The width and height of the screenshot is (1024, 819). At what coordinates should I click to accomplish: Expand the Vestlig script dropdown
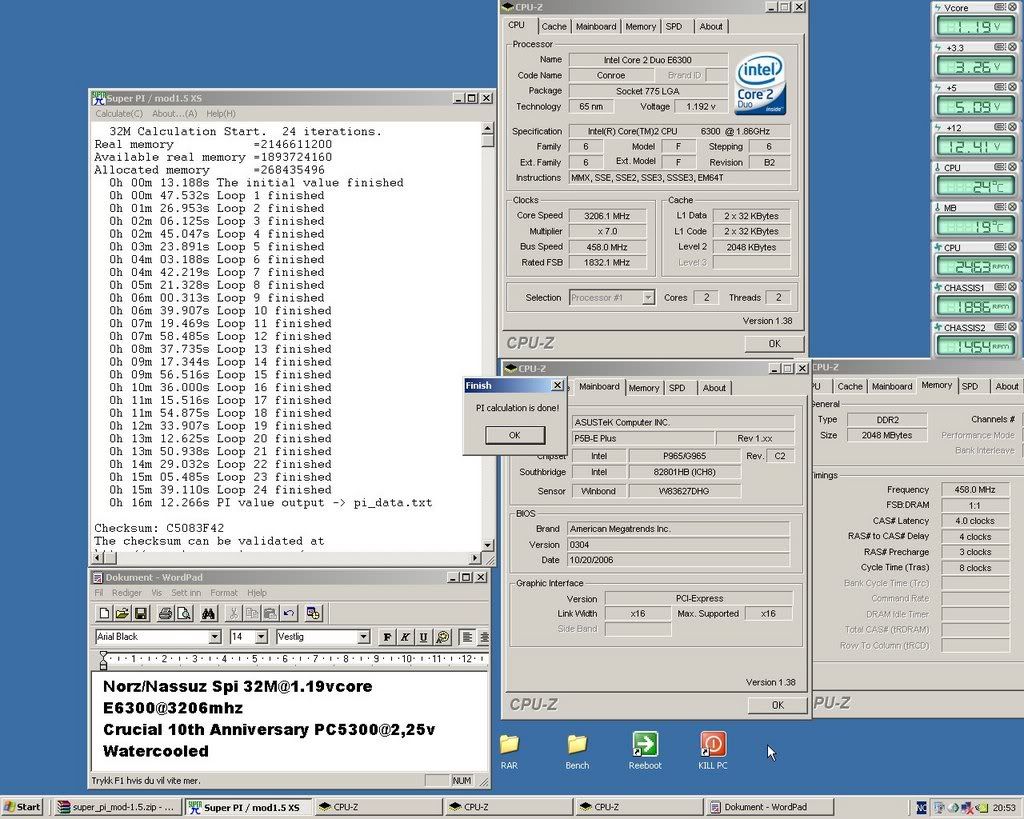click(364, 637)
